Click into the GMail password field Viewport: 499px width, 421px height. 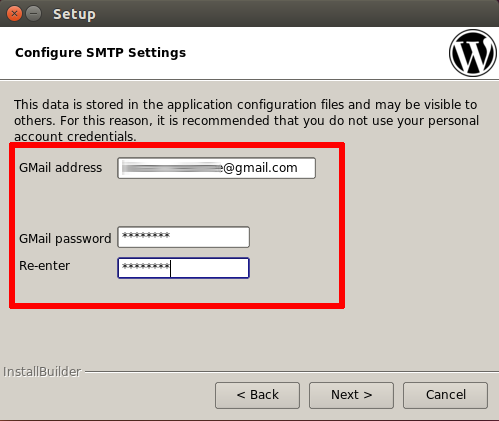pyautogui.click(x=183, y=237)
